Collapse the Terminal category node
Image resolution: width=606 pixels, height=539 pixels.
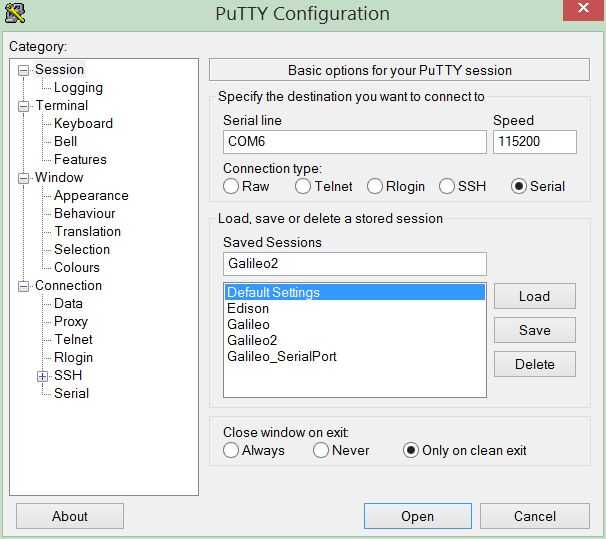click(x=24, y=106)
